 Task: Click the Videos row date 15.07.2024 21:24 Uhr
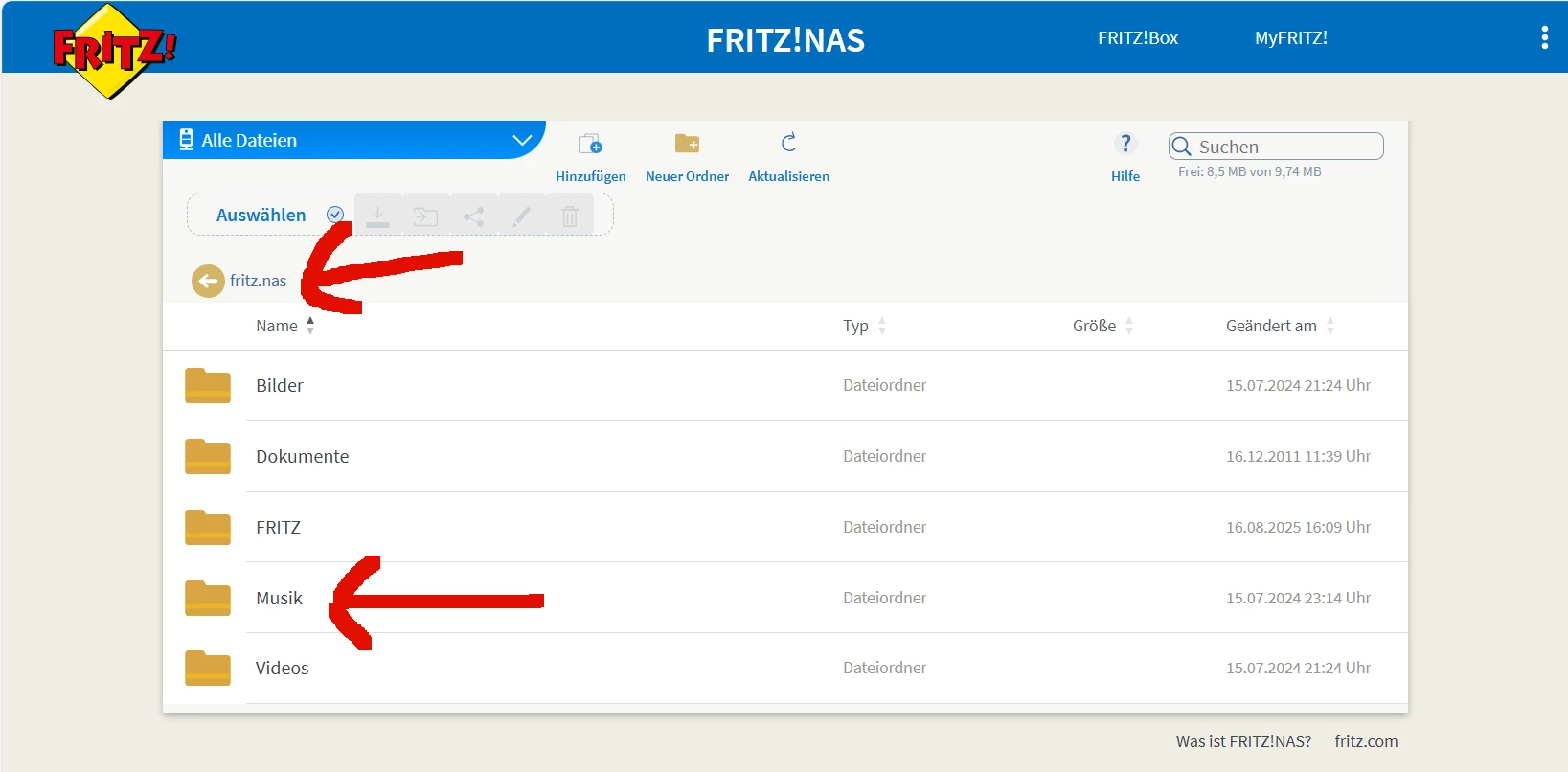(x=1298, y=668)
